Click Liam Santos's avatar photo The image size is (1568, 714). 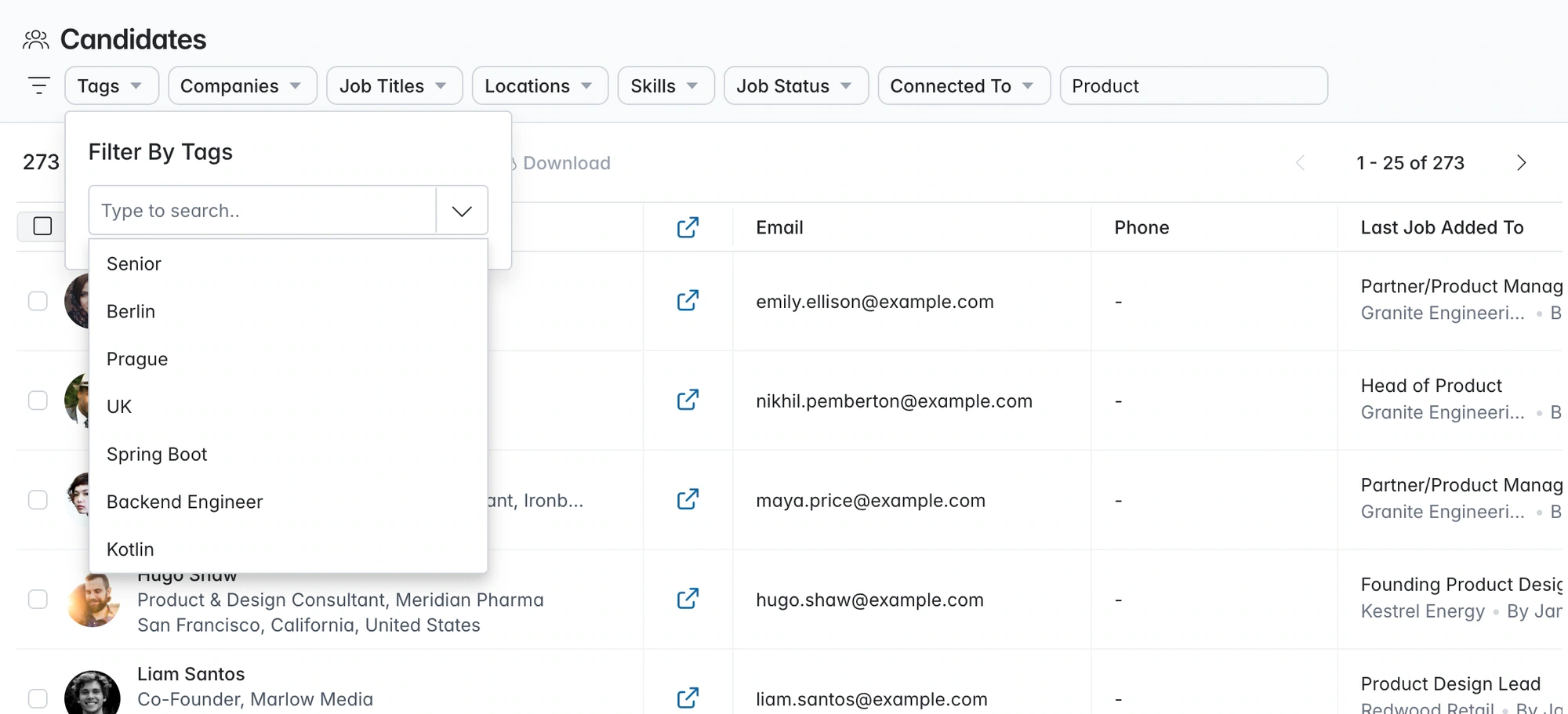click(x=93, y=693)
